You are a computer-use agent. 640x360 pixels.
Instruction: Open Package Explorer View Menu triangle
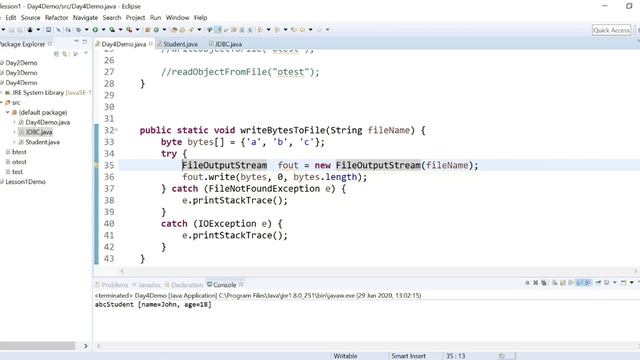[86, 53]
